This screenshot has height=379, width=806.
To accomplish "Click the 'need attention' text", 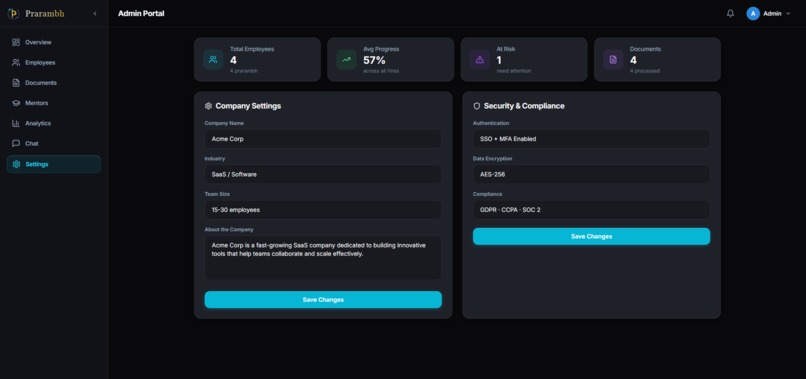I will pos(514,71).
